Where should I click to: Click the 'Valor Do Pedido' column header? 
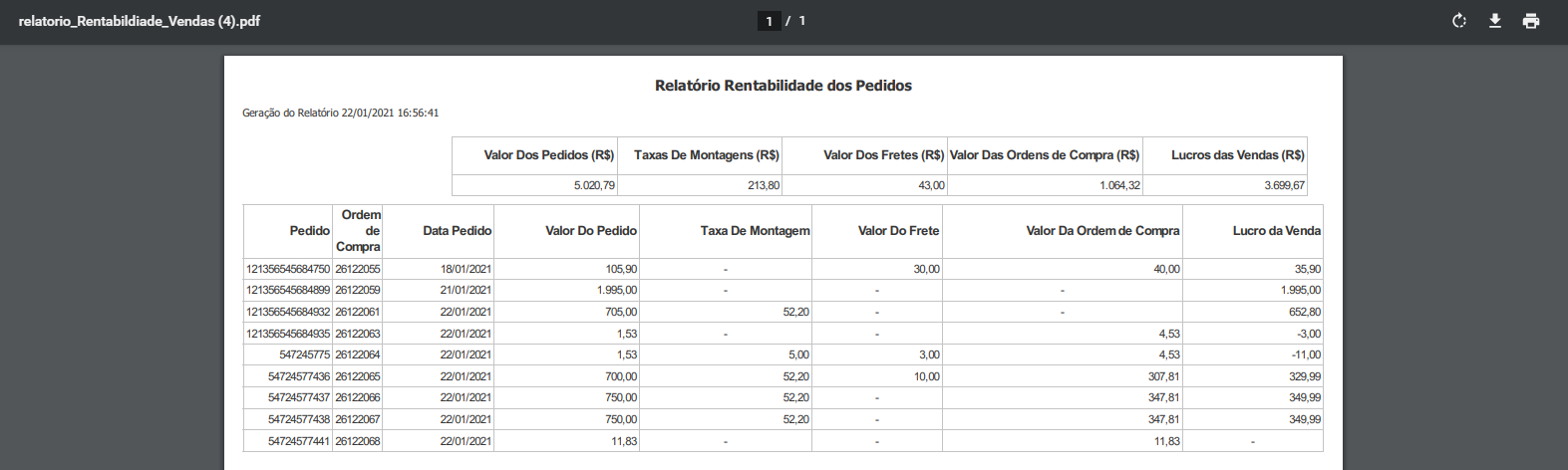pos(591,231)
